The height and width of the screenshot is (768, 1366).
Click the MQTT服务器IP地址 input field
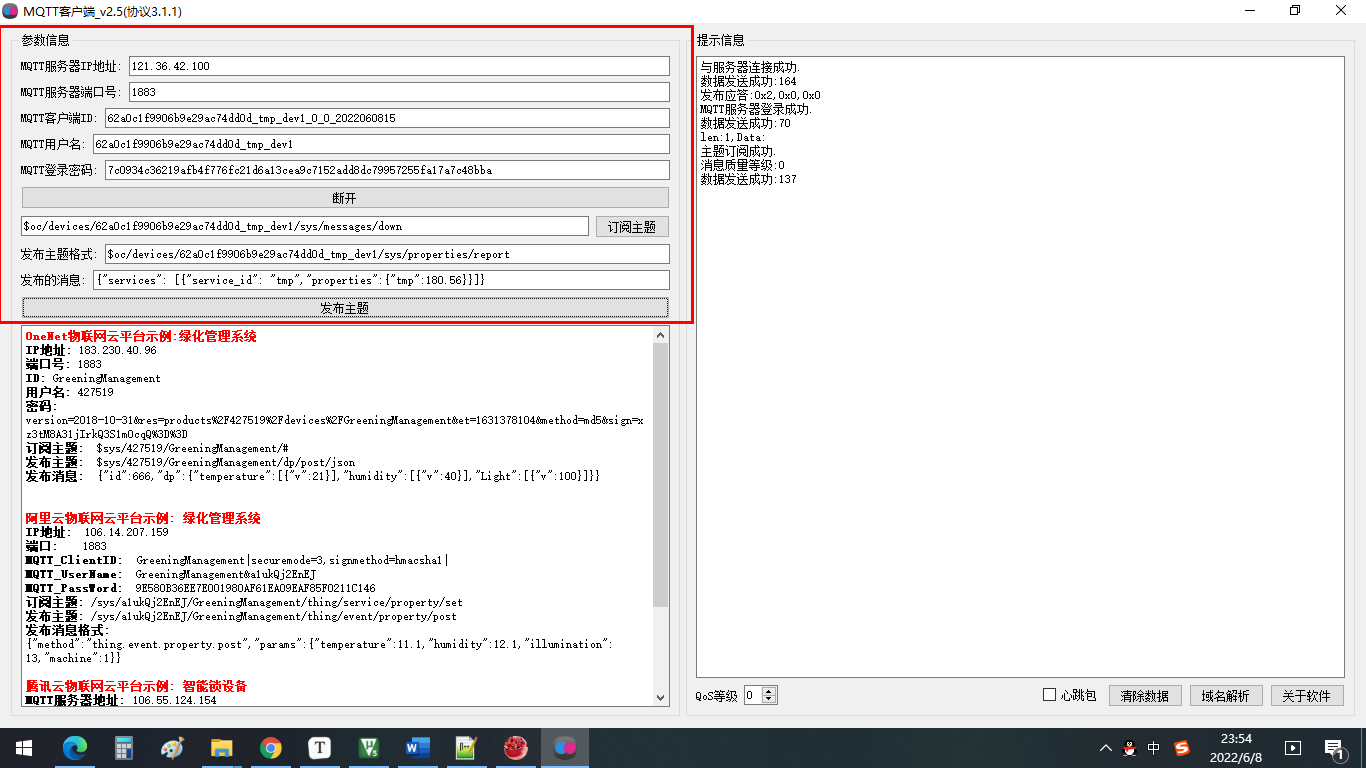click(x=399, y=66)
